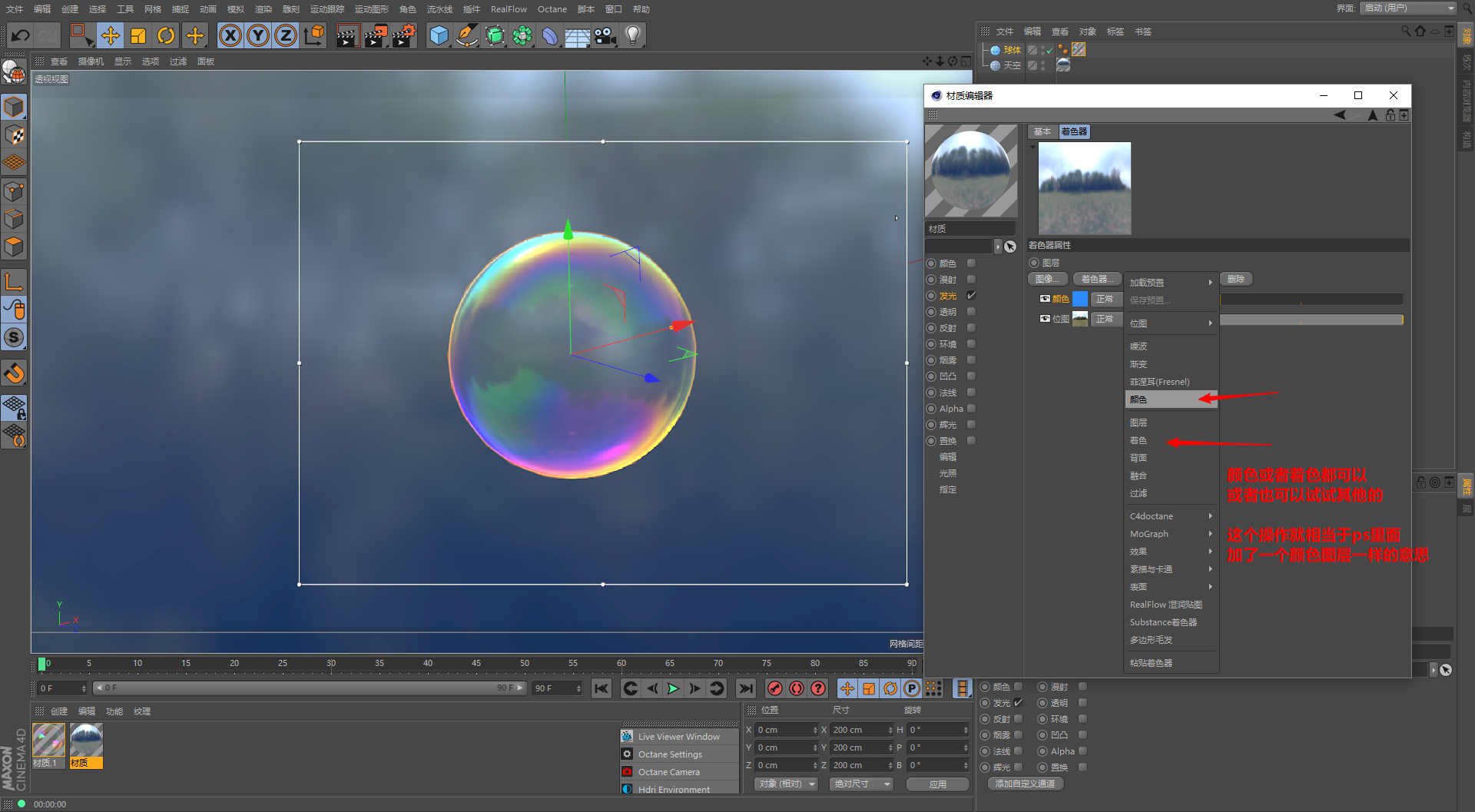The width and height of the screenshot is (1475, 812).
Task: Adjust 位图 layer opacity slider
Action: coord(1311,320)
